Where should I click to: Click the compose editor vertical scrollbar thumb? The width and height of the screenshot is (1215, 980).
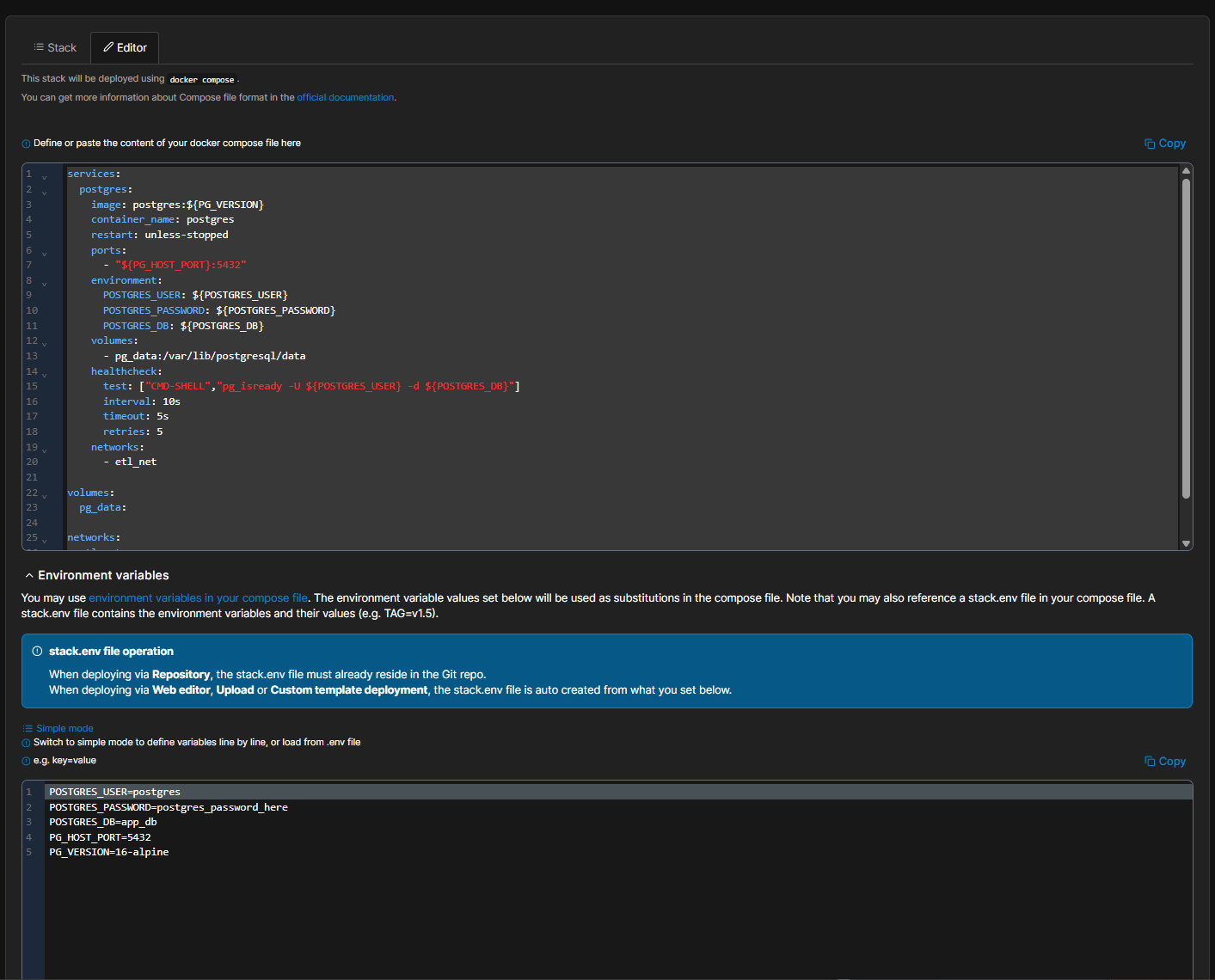(x=1186, y=338)
